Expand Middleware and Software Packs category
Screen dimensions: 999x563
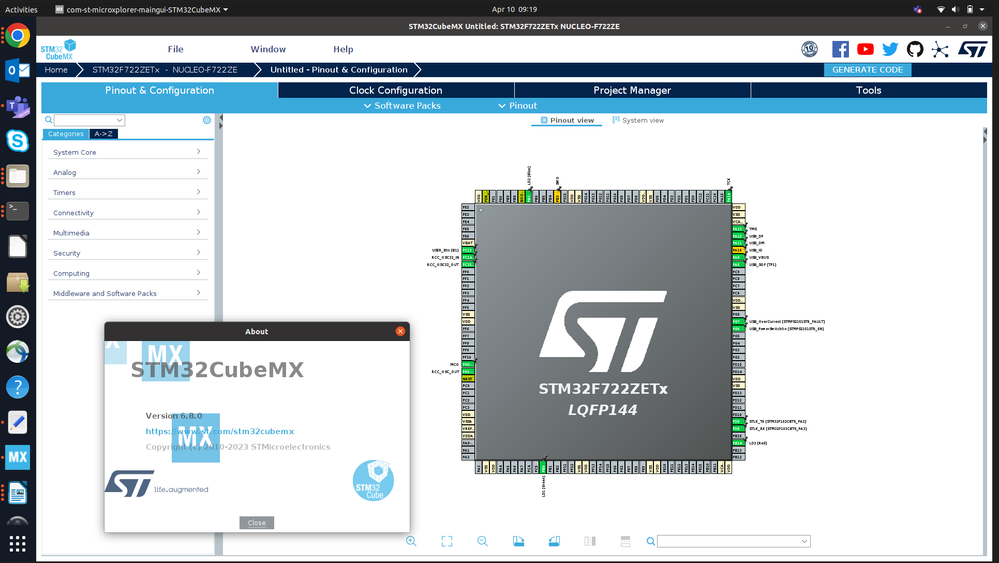click(127, 294)
